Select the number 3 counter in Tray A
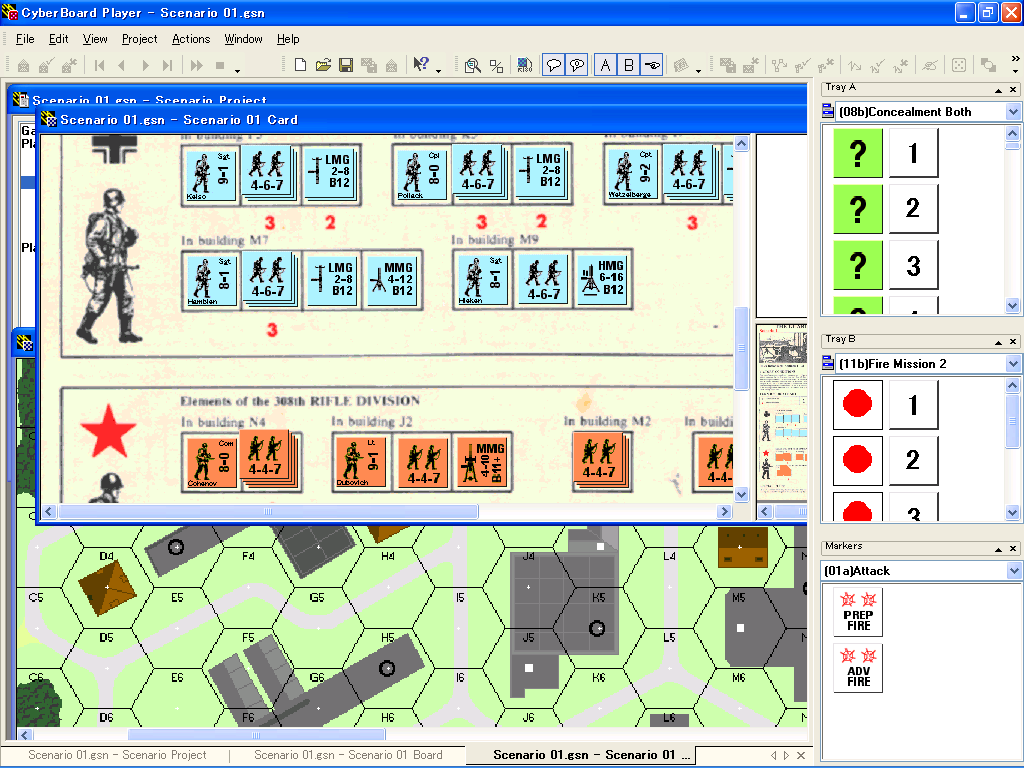 pyautogui.click(x=914, y=265)
